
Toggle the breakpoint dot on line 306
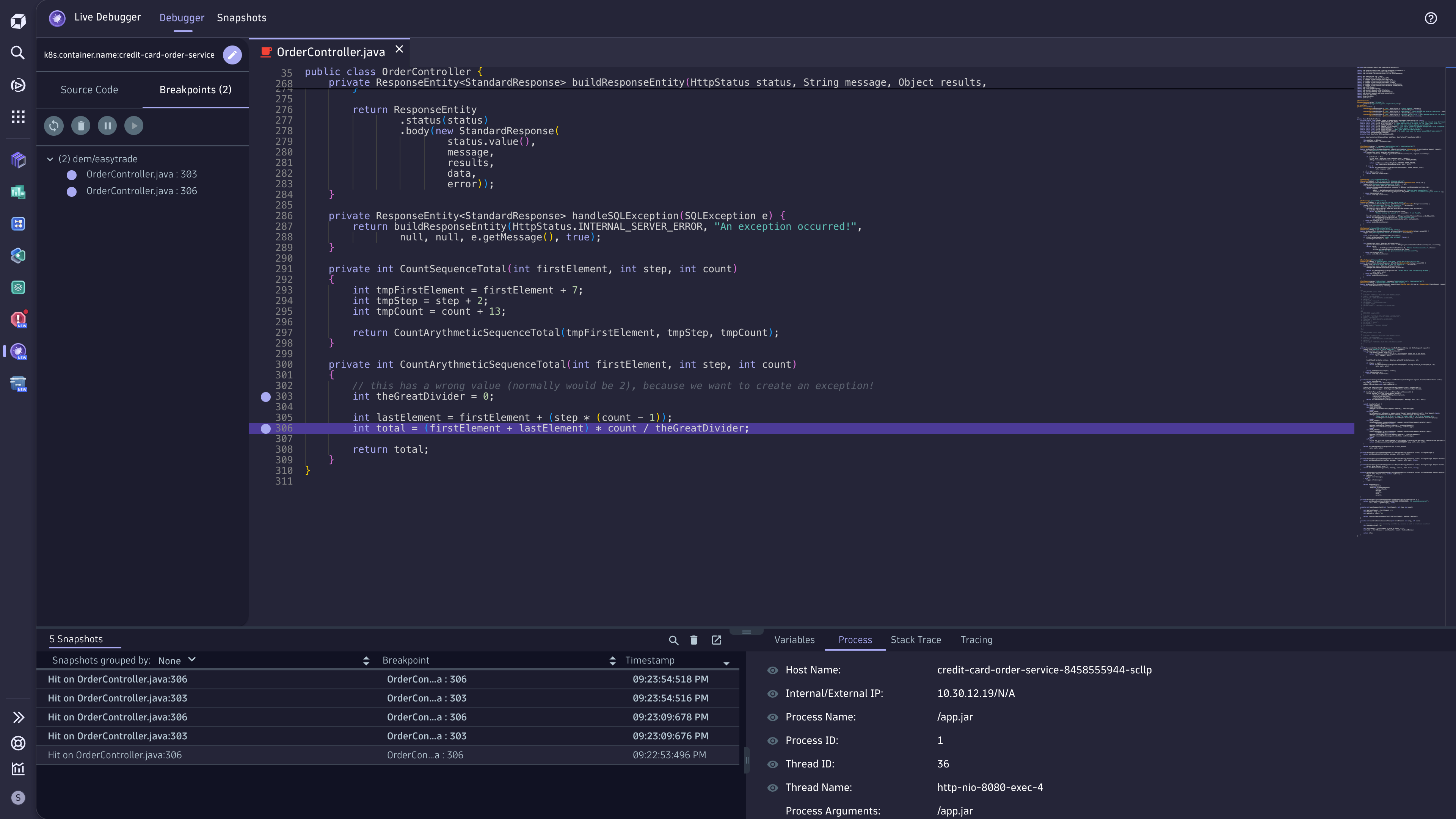(266, 428)
